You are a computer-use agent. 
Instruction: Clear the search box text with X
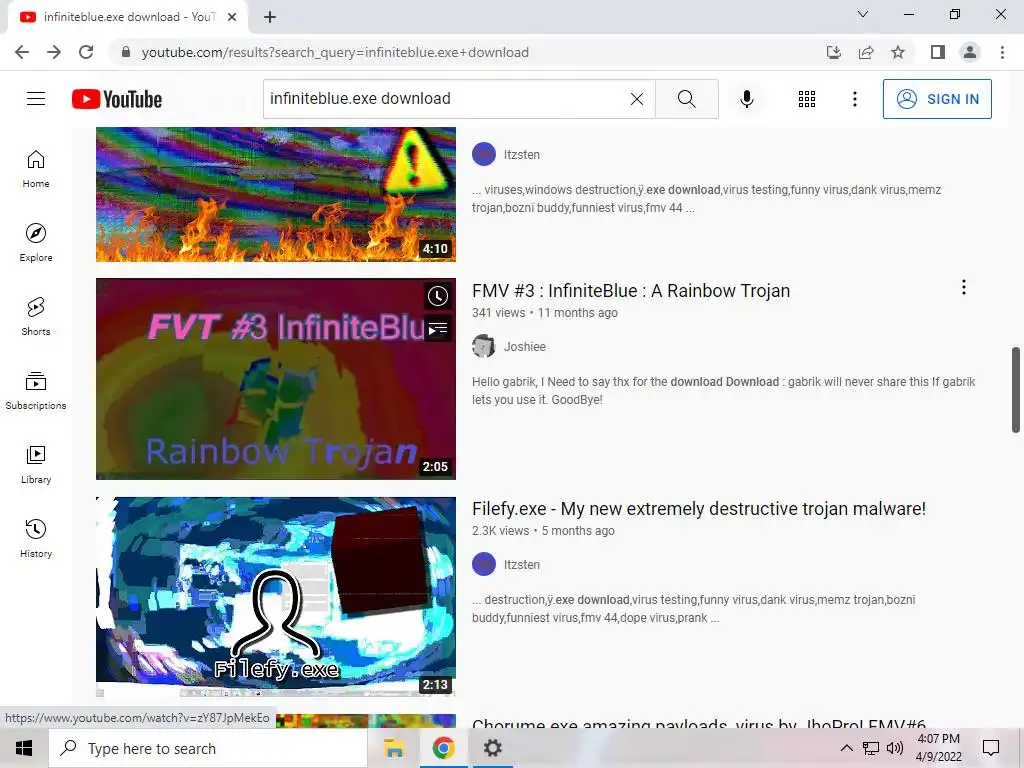[x=637, y=99]
